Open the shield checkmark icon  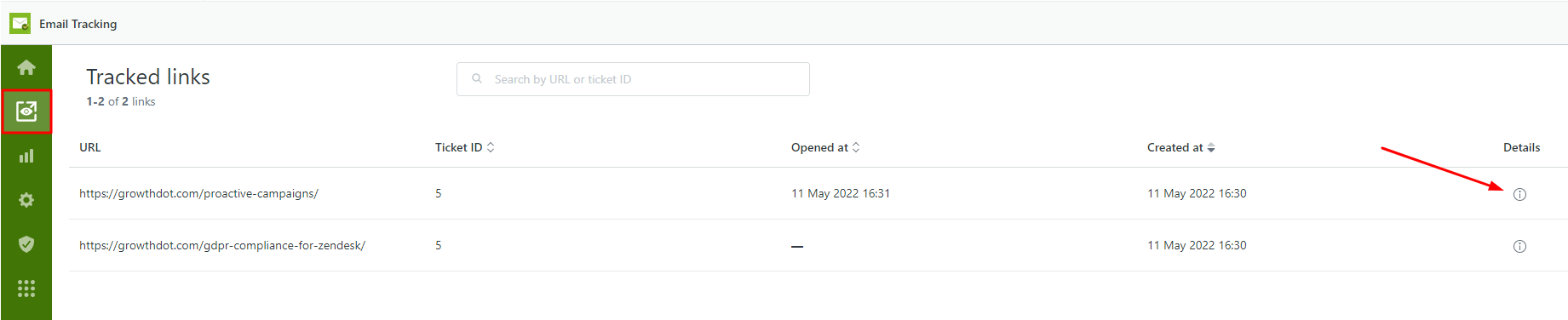[x=26, y=244]
